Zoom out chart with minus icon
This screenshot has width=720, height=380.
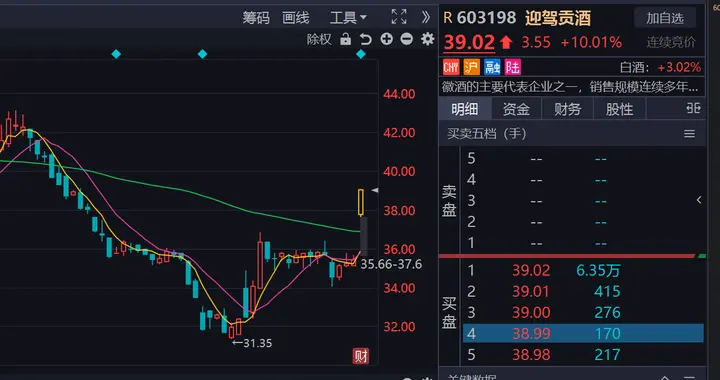[407, 39]
